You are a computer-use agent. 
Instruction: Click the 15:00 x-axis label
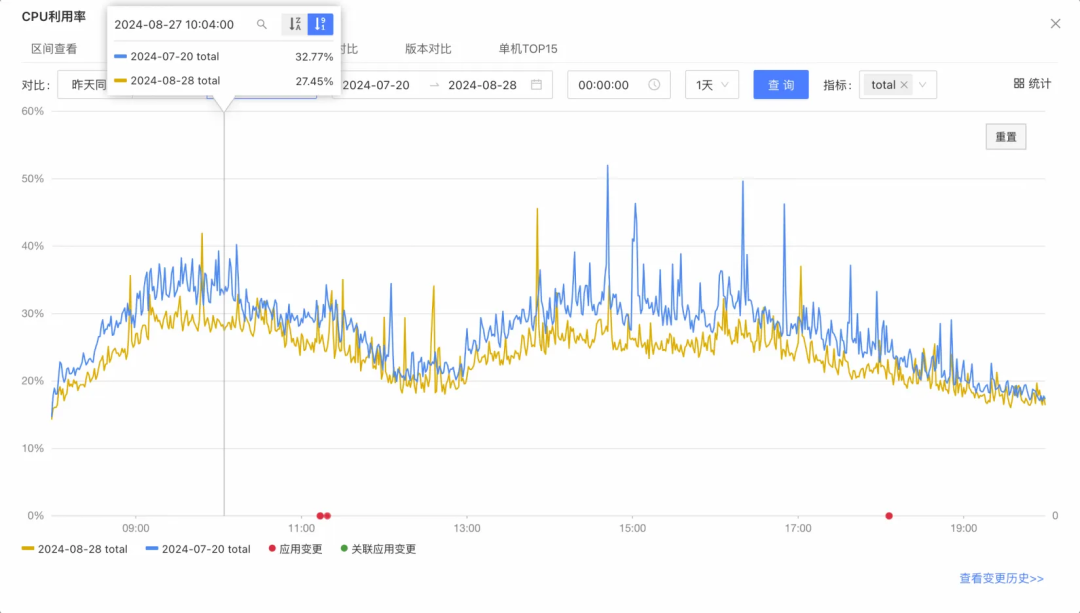(x=632, y=528)
